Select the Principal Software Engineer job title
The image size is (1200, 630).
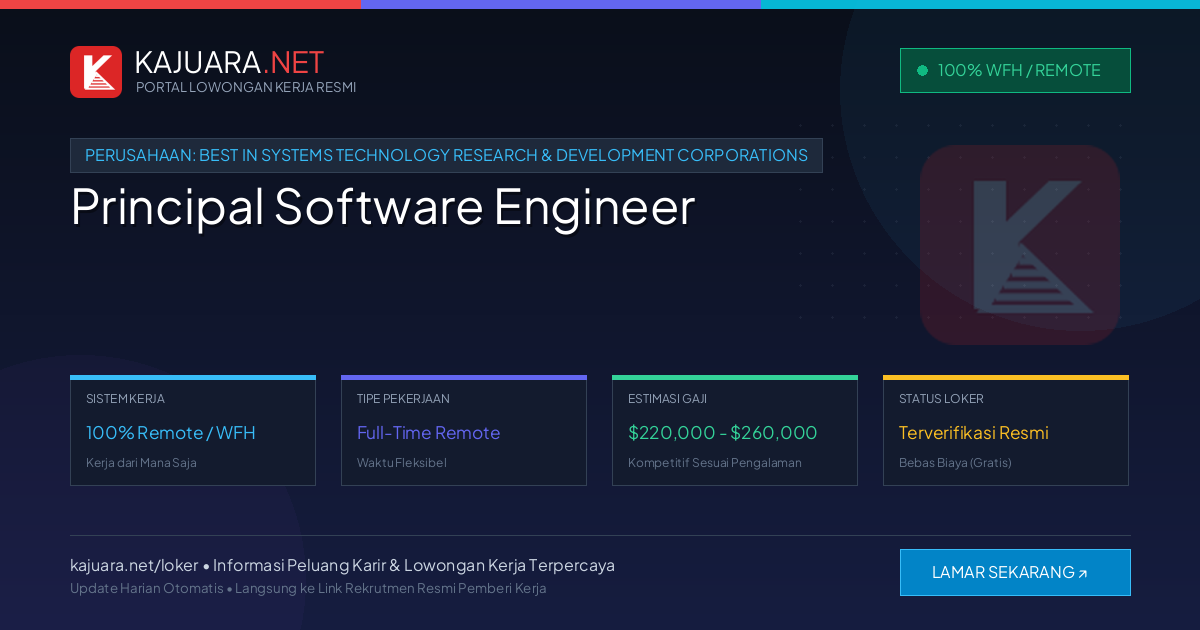pyautogui.click(x=383, y=207)
